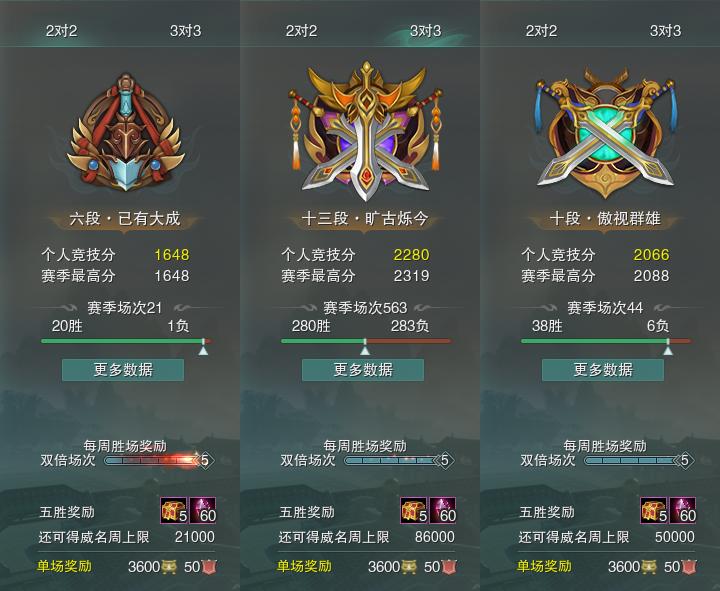Click the 十段·傲视群雄 rank title banner

coord(605,219)
